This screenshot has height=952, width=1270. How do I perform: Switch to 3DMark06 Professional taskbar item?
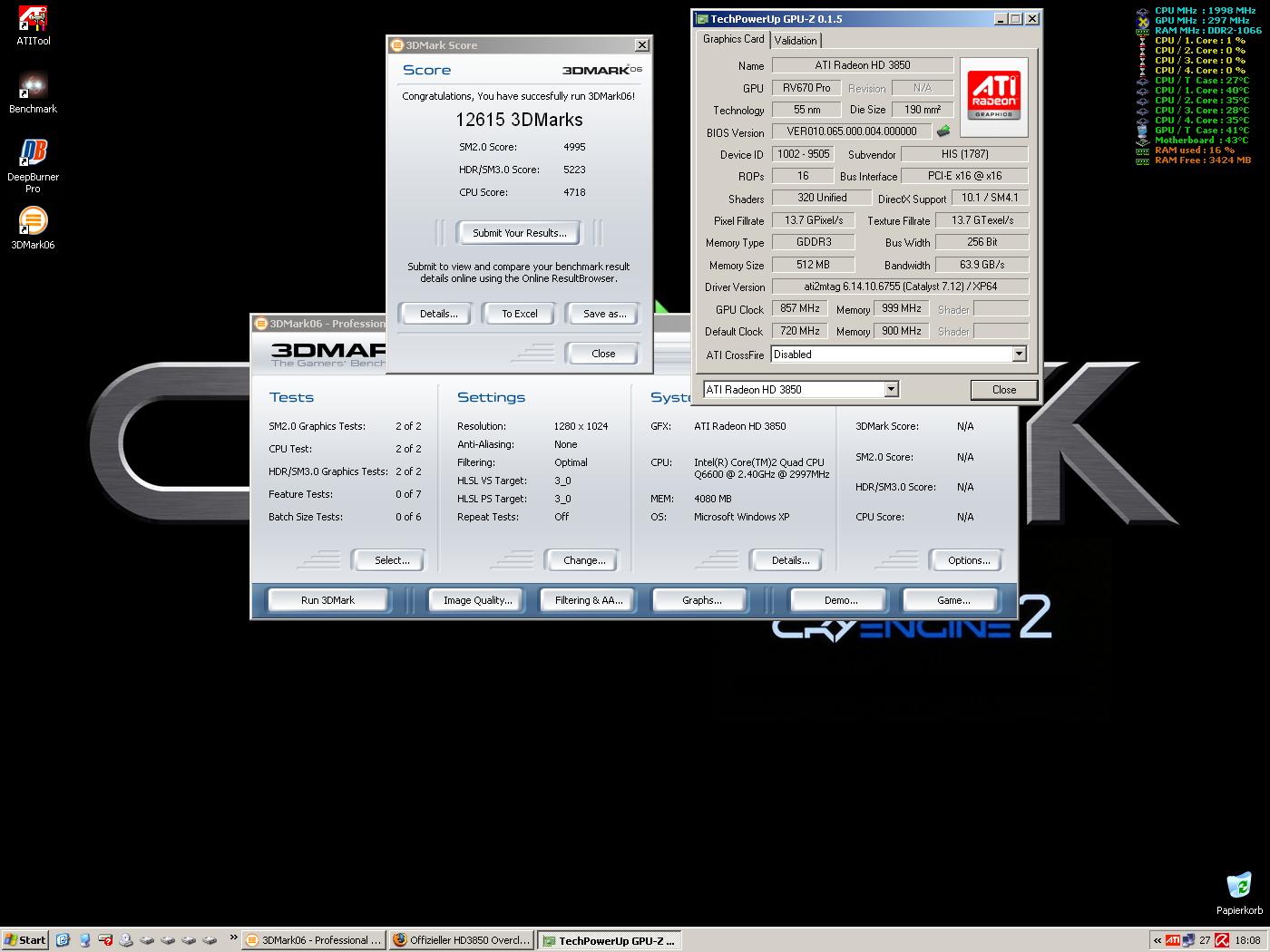pyautogui.click(x=314, y=940)
